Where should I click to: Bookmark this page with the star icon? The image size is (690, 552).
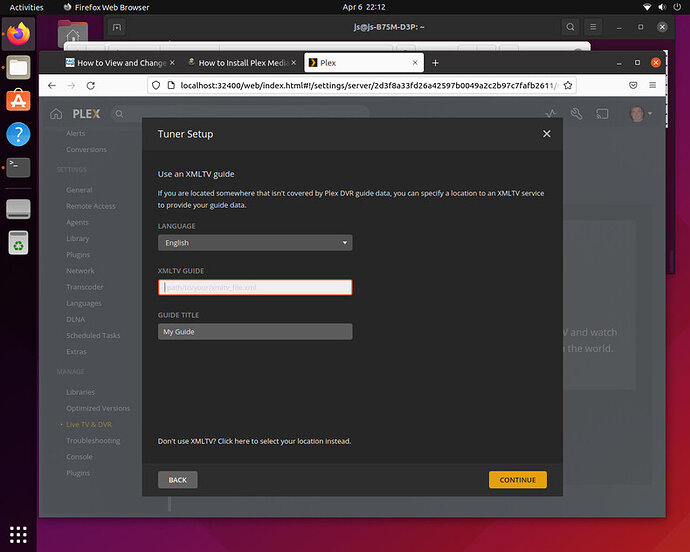click(x=568, y=85)
